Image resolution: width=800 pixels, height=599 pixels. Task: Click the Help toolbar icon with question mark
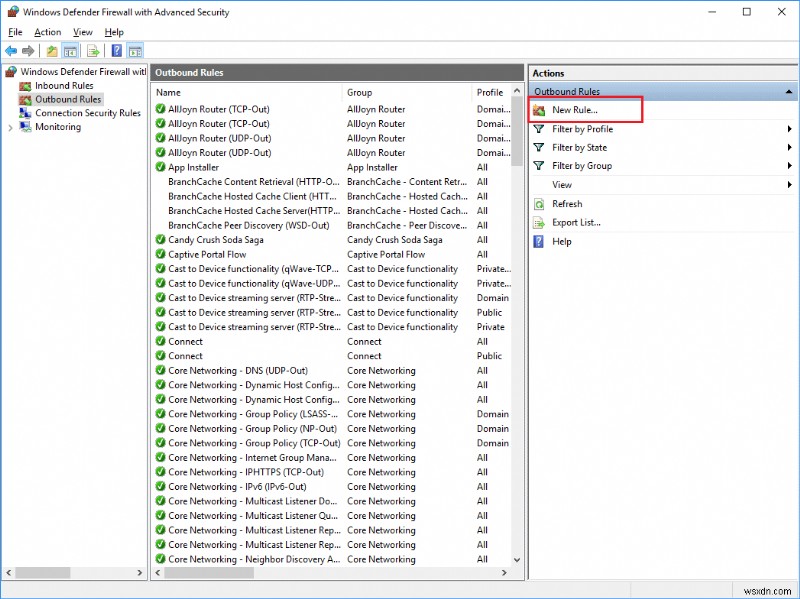(x=117, y=50)
